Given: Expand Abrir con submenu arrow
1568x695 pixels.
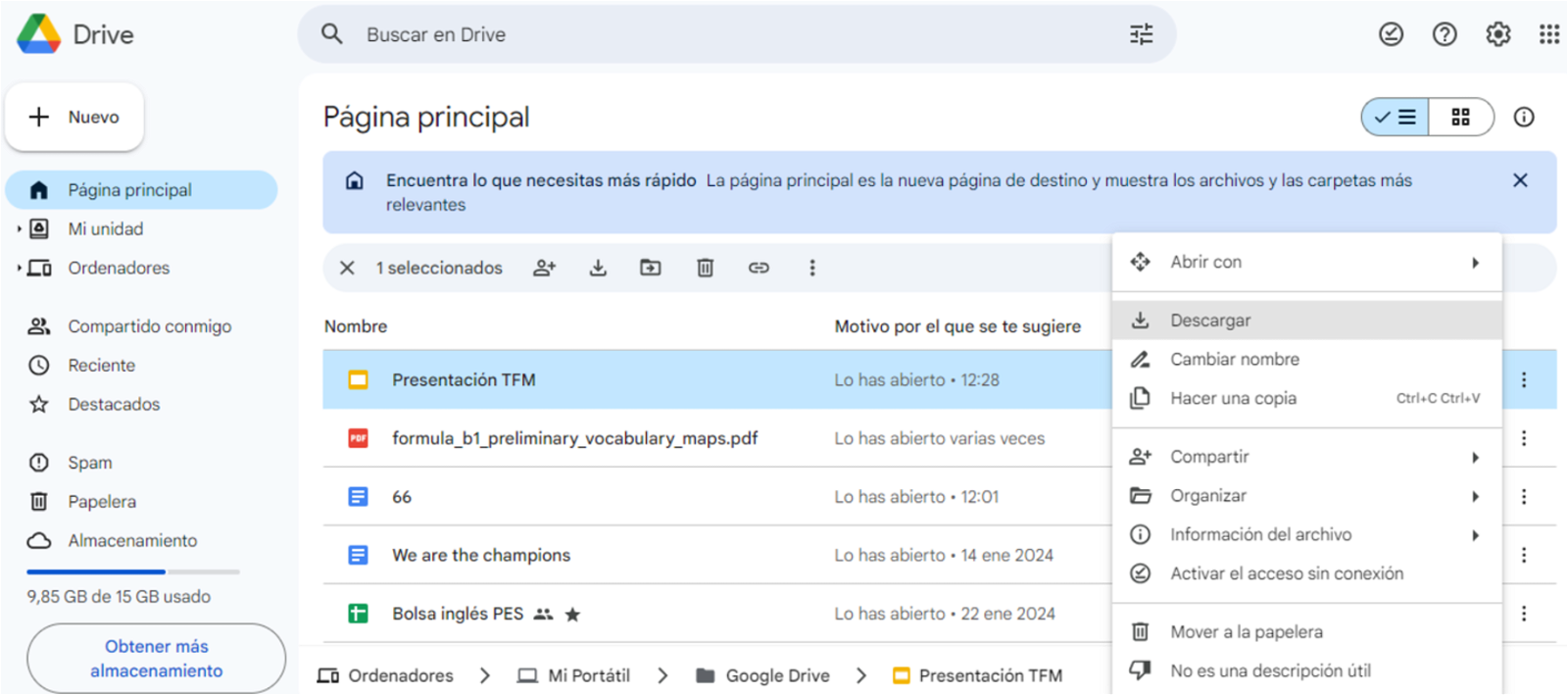Looking at the screenshot, I should pyautogui.click(x=1475, y=263).
